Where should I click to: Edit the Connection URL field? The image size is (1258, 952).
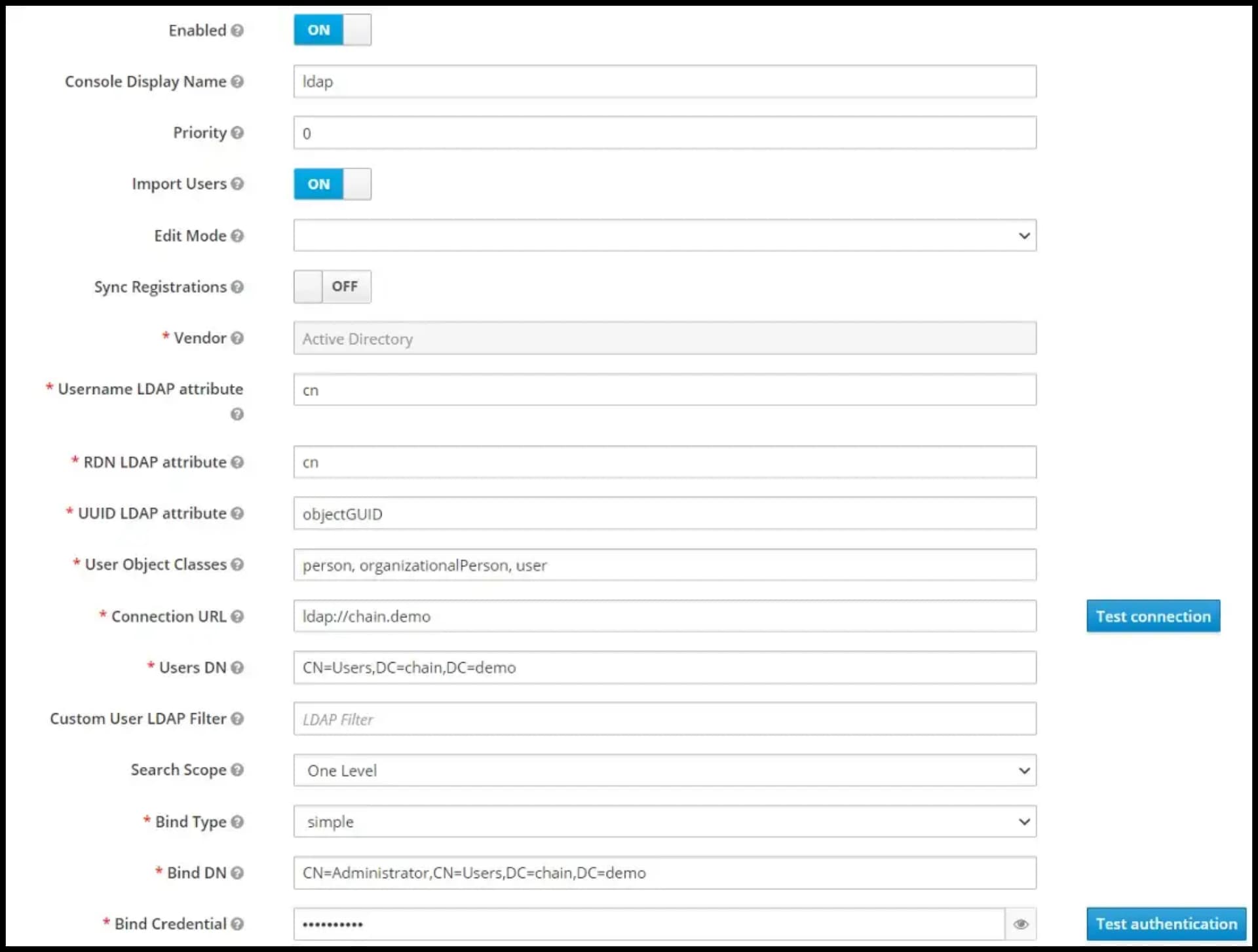tap(665, 616)
